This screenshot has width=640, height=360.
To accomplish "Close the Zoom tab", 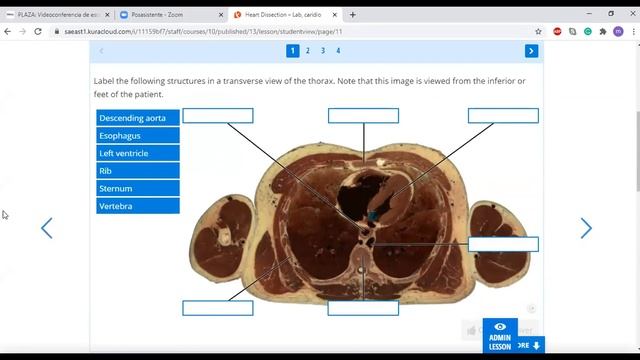I will coord(221,15).
